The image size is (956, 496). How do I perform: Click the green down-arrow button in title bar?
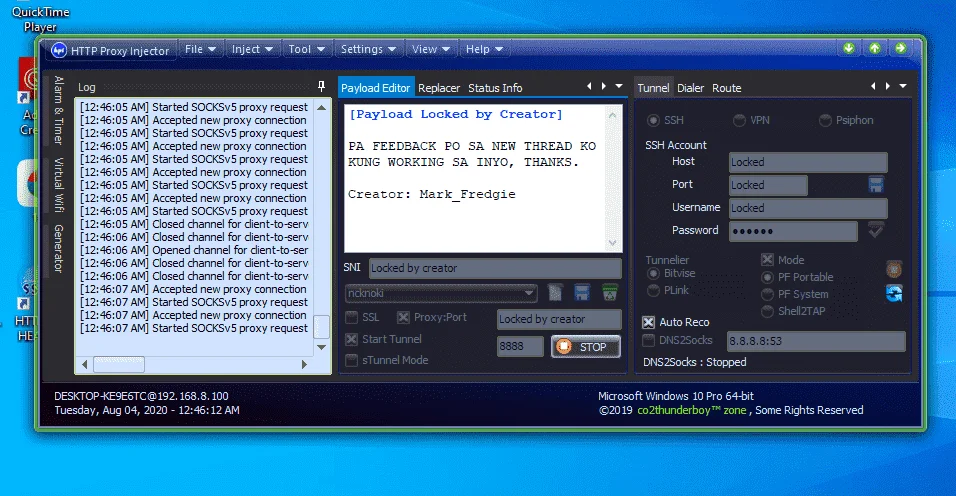[x=849, y=48]
